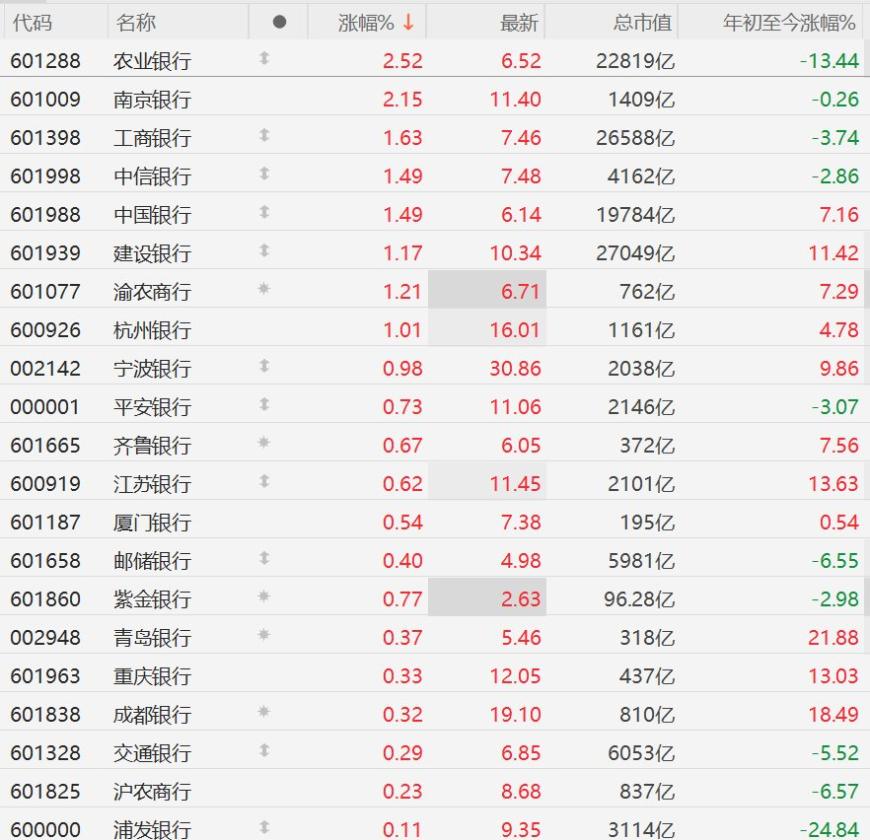Screen dimensions: 870x840
Task: Click highlighted latest price 6.71
Action: pyautogui.click(x=520, y=291)
